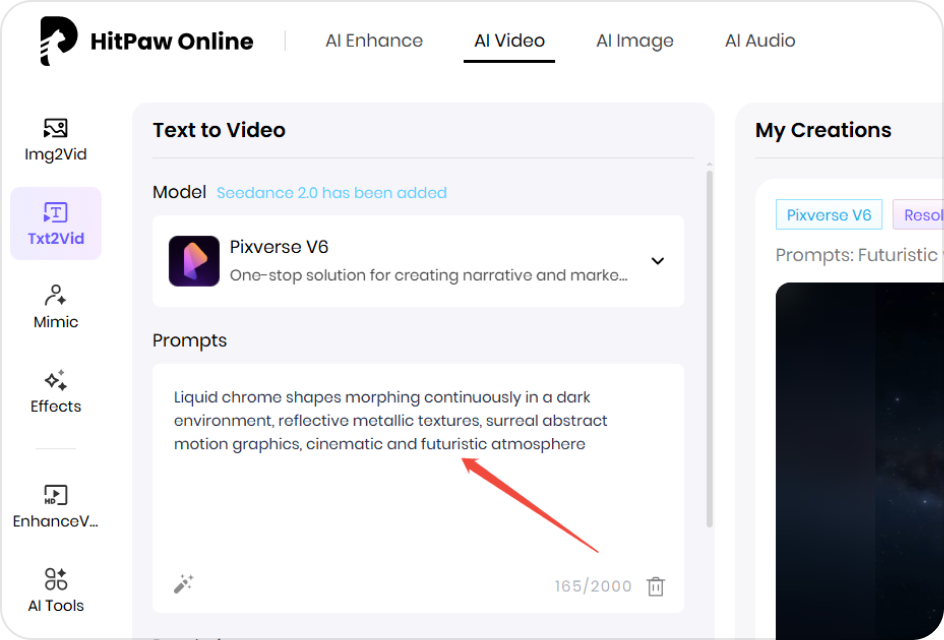The height and width of the screenshot is (640, 944).
Task: Clear the prompt with the trash icon
Action: (656, 586)
